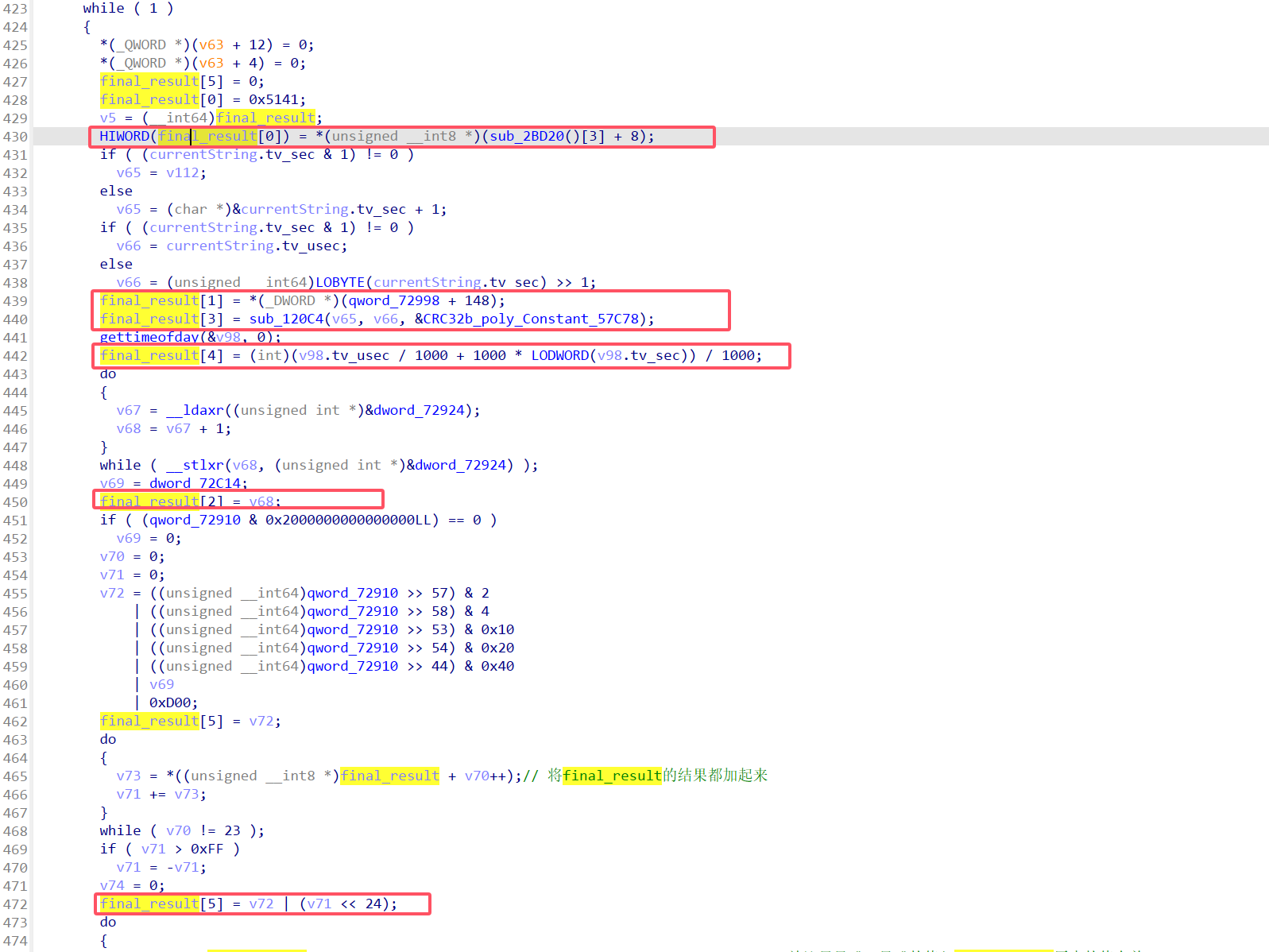Viewport: 1269px width, 952px height.
Task: Select v5 on line 429
Action: point(108,118)
